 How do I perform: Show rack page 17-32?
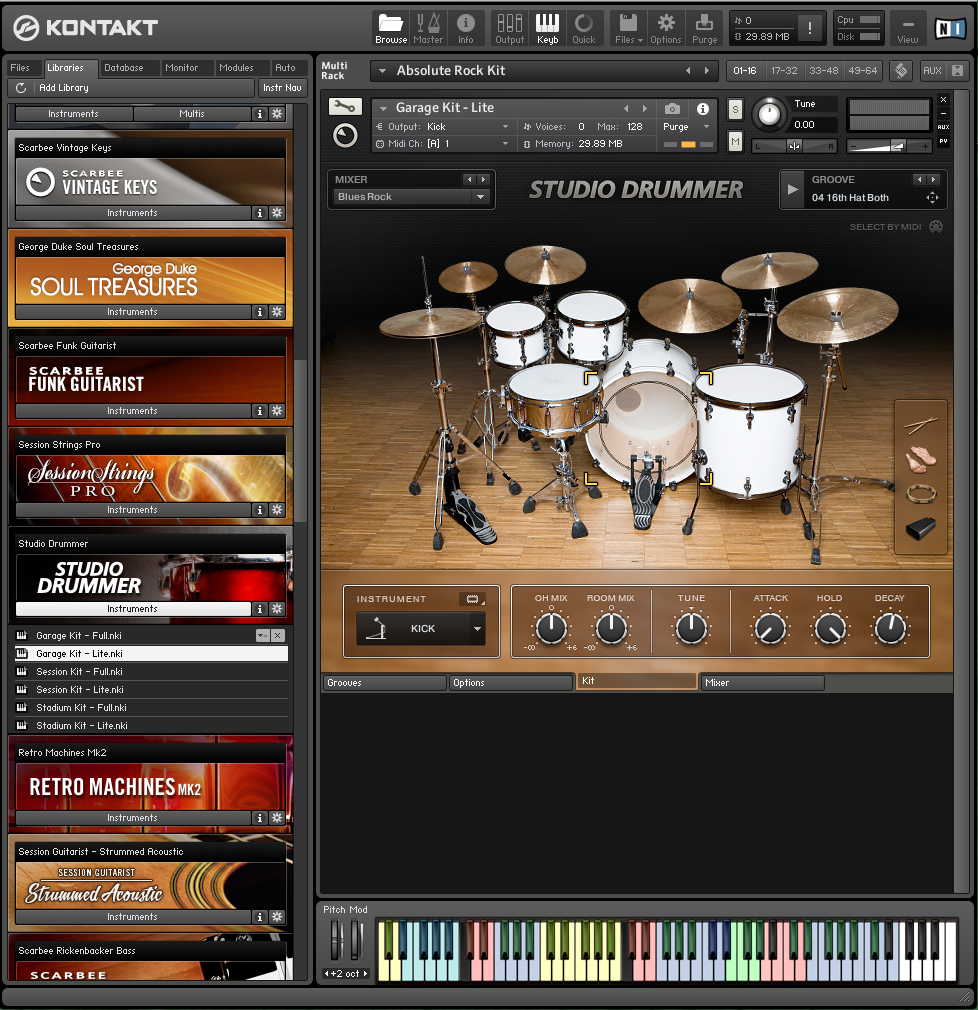[784, 71]
